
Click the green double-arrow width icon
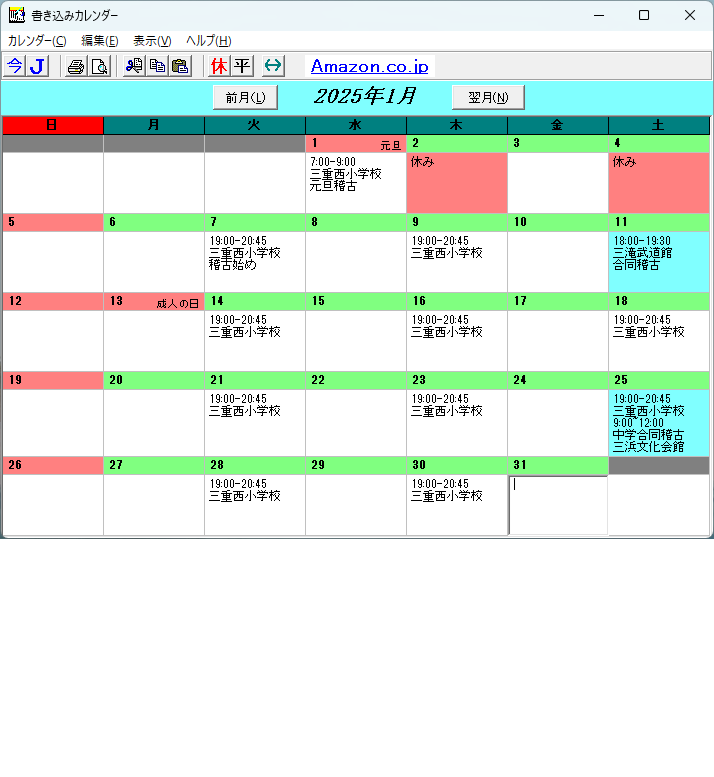click(273, 66)
